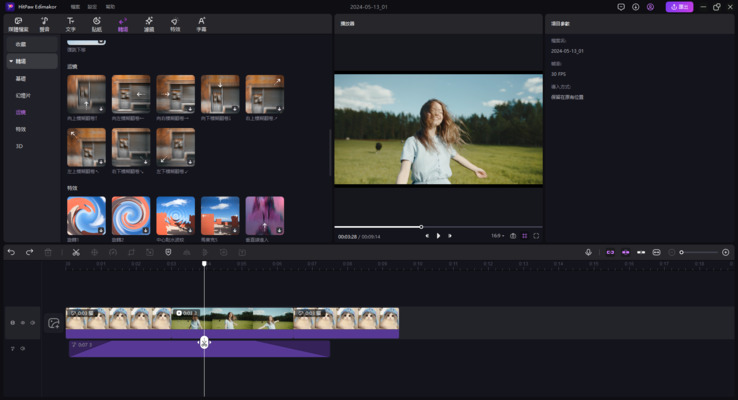Open the purple user account icon

pyautogui.click(x=650, y=7)
